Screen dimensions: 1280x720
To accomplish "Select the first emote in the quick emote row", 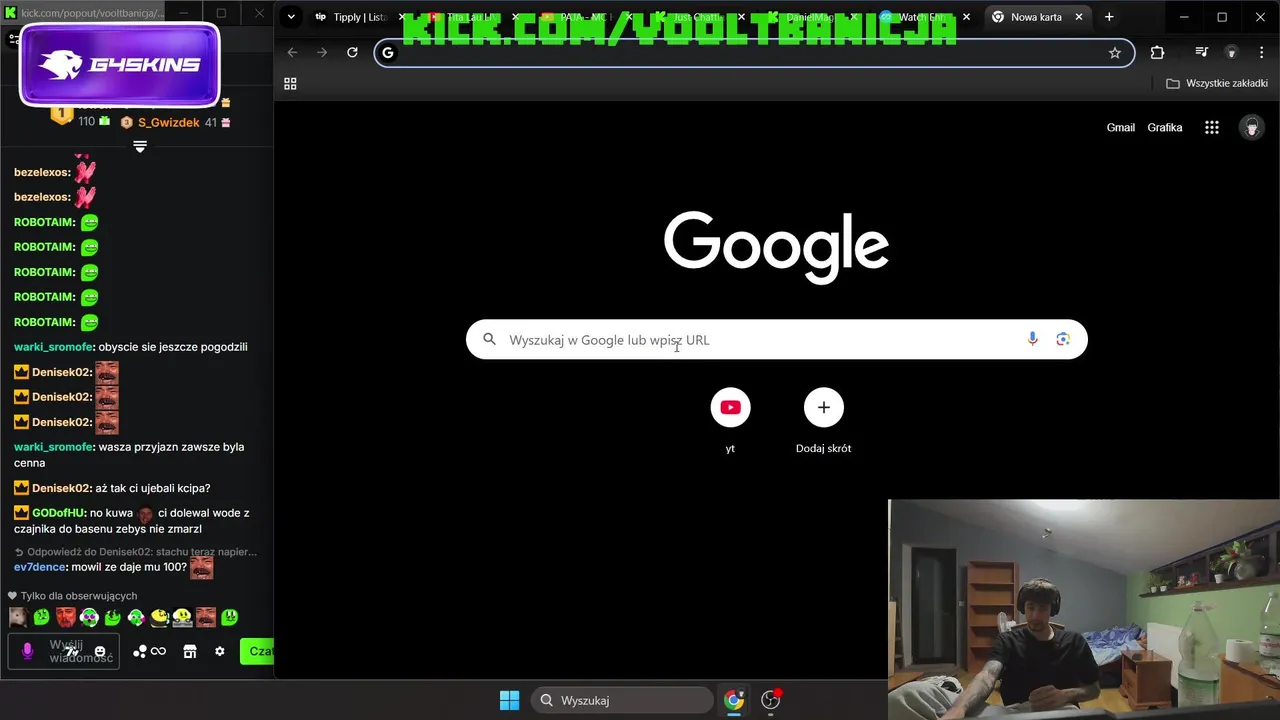I will pos(18,617).
